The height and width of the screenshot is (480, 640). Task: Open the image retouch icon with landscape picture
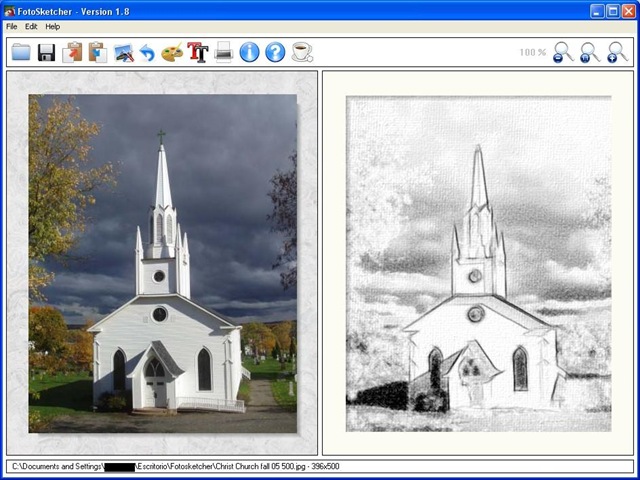click(x=124, y=53)
